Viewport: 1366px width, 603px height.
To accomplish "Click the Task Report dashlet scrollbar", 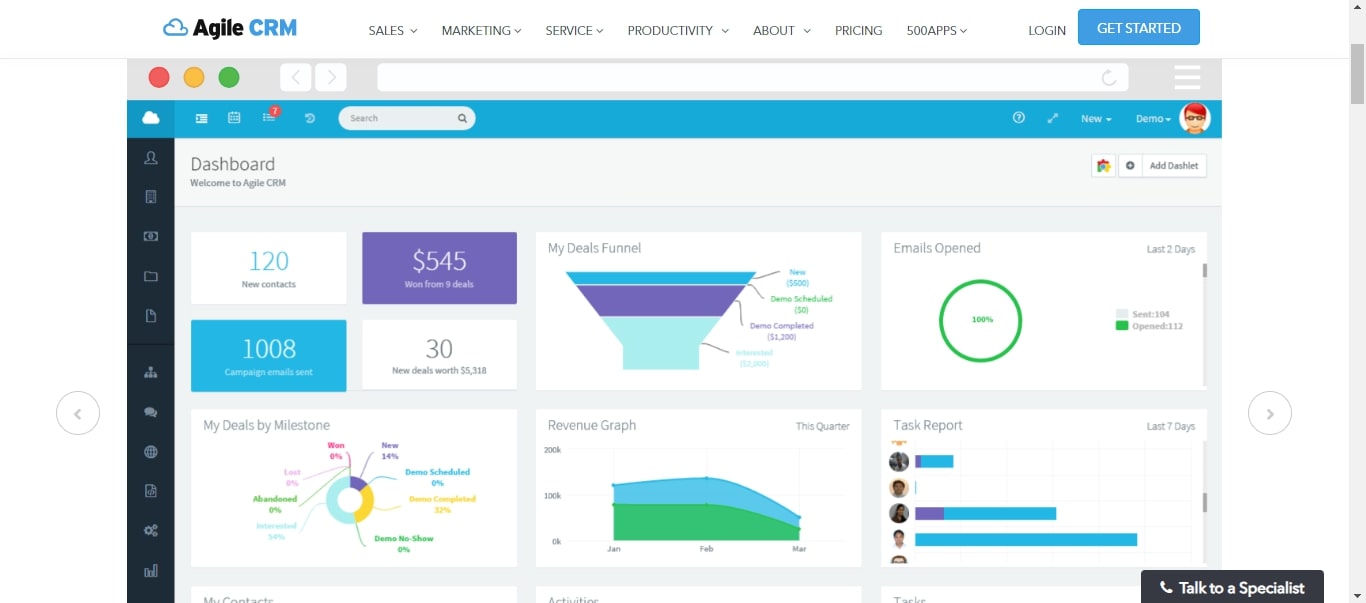I will pos(1205,502).
